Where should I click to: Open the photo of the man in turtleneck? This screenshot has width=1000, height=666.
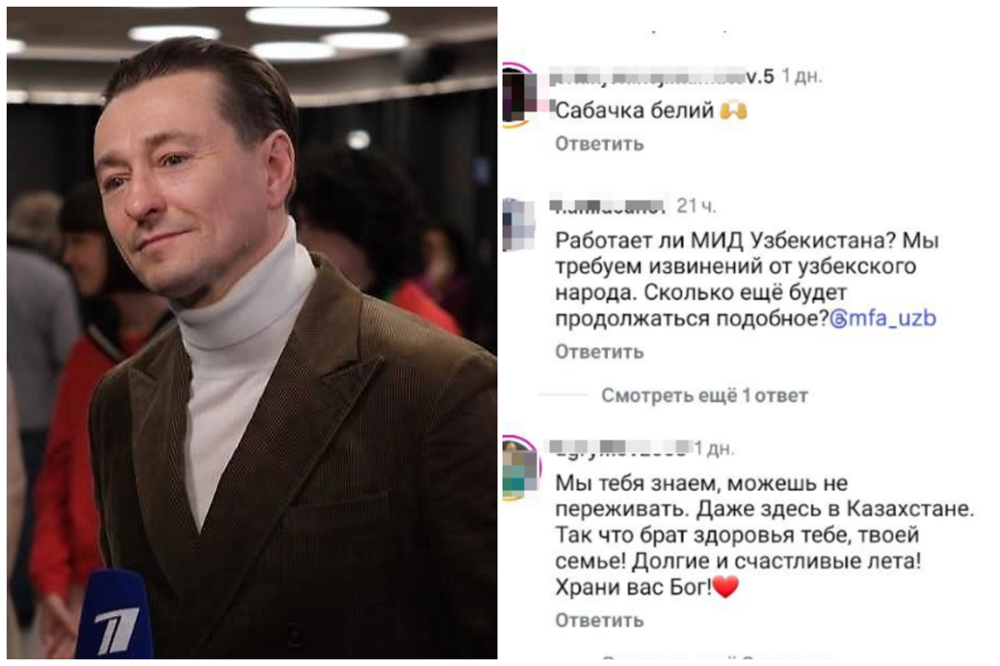(x=253, y=333)
